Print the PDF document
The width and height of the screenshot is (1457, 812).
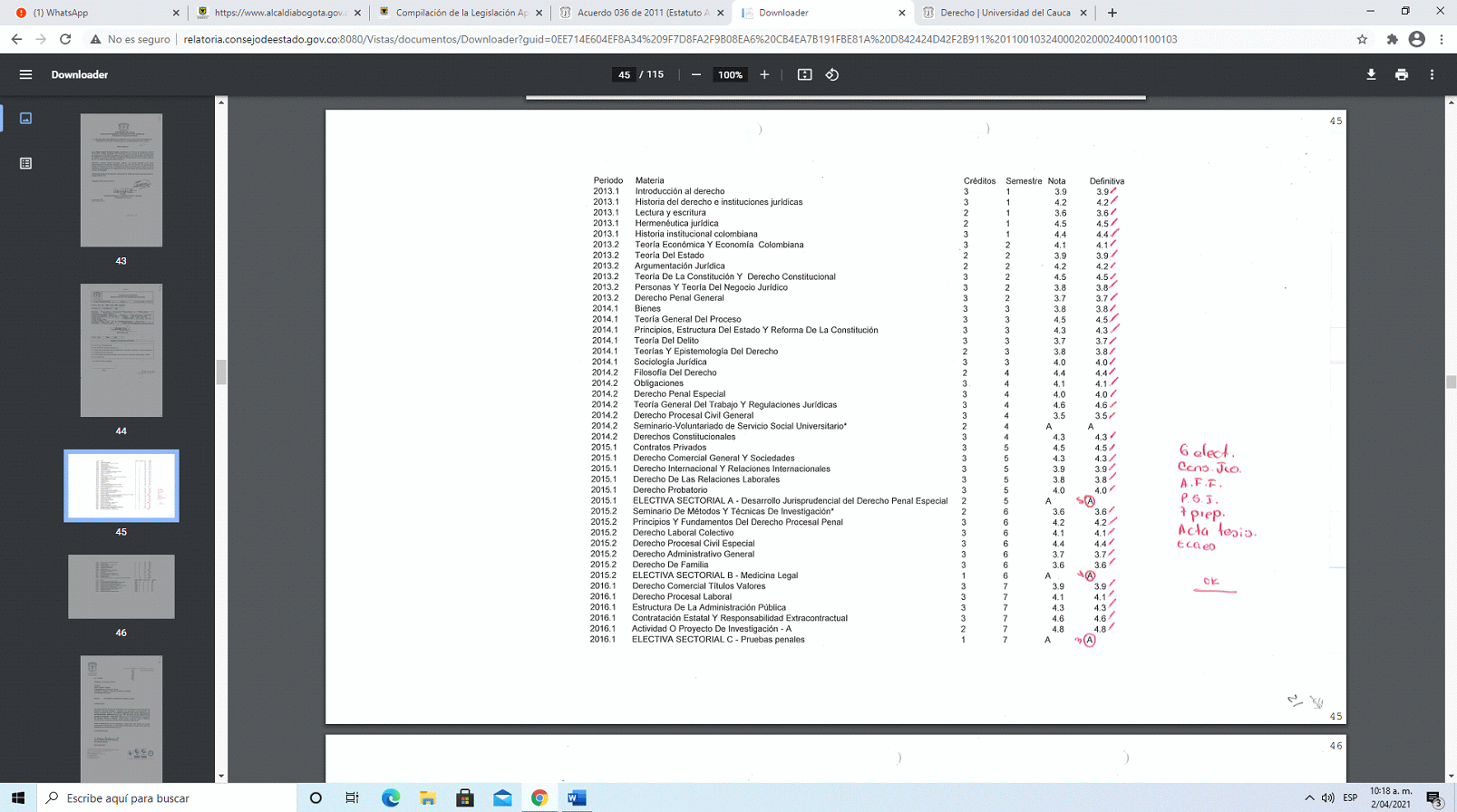(x=1402, y=74)
